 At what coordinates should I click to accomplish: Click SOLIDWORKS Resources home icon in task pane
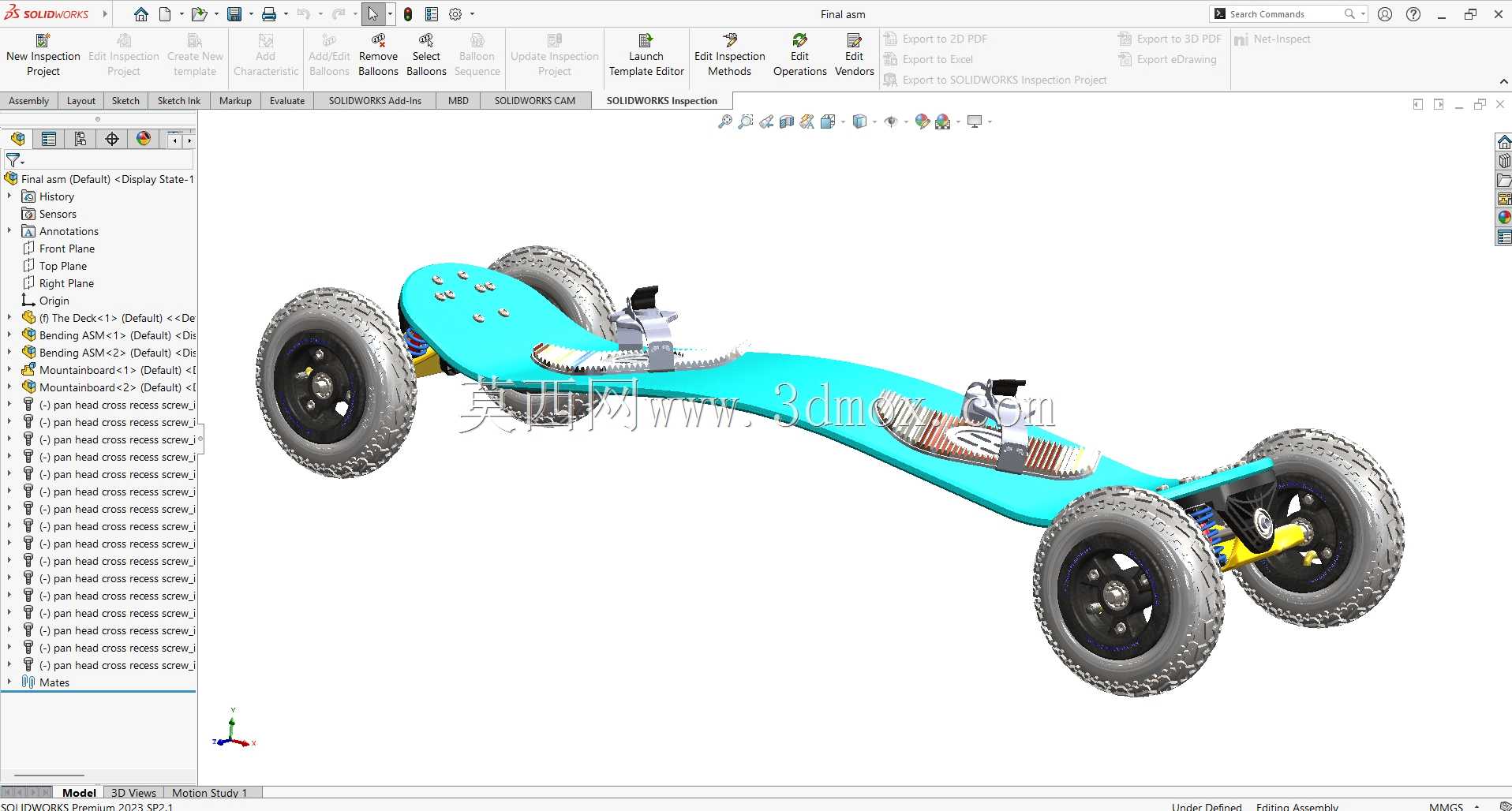[1504, 142]
